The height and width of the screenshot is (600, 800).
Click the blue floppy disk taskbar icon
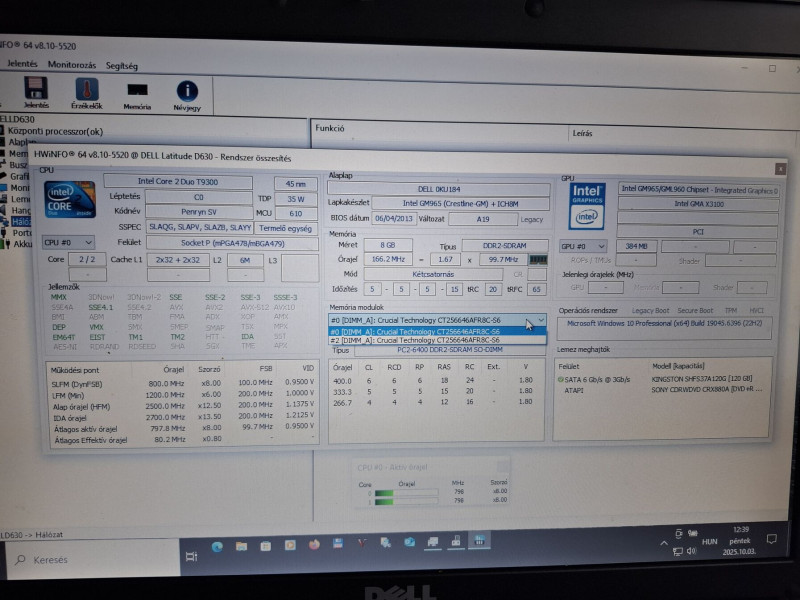point(338,543)
